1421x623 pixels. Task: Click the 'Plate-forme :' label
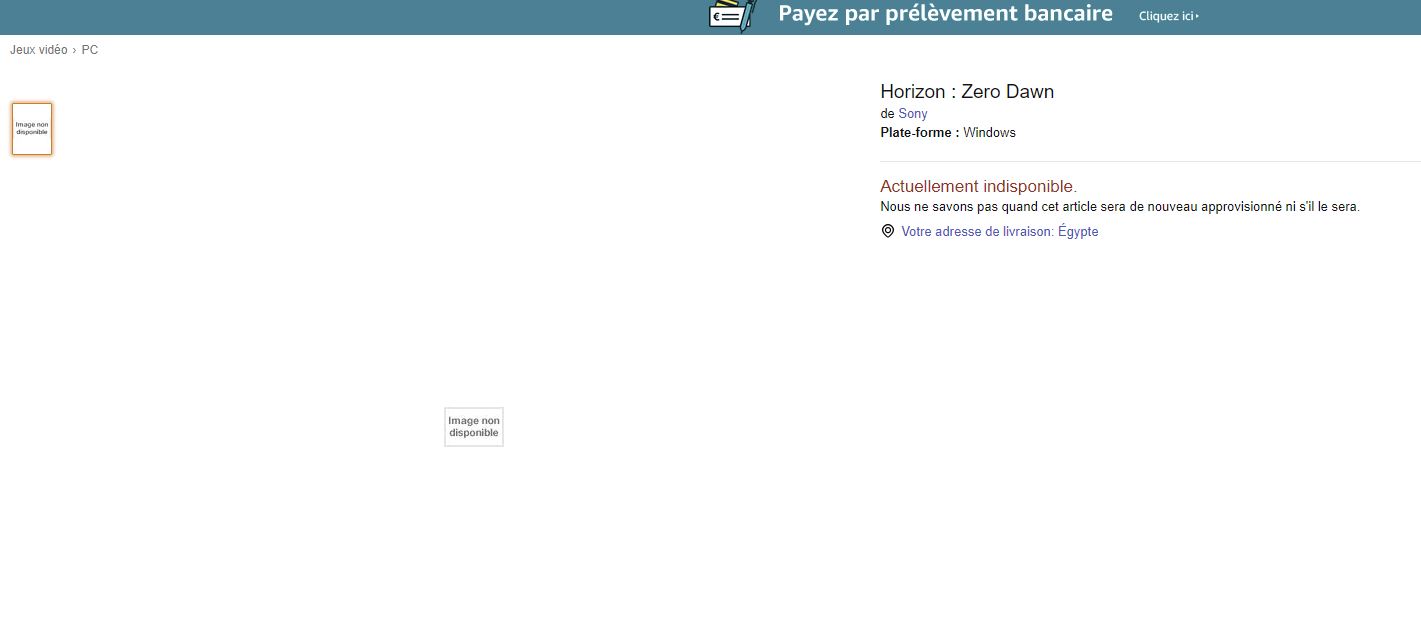[x=919, y=133]
